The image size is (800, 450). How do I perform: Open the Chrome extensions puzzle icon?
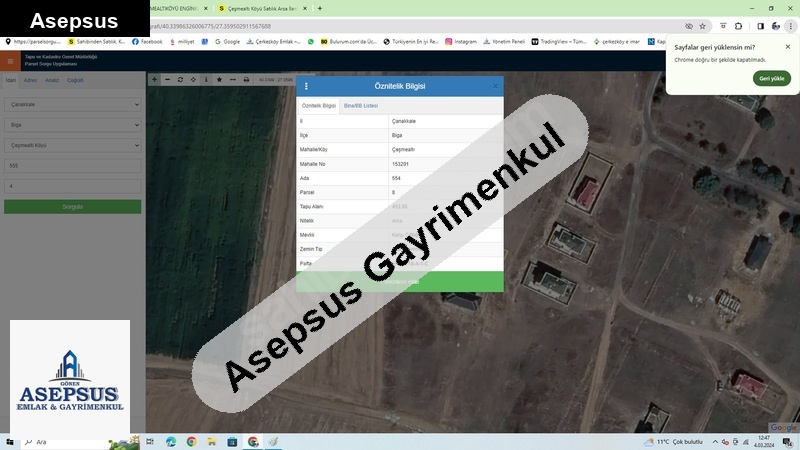(739, 26)
